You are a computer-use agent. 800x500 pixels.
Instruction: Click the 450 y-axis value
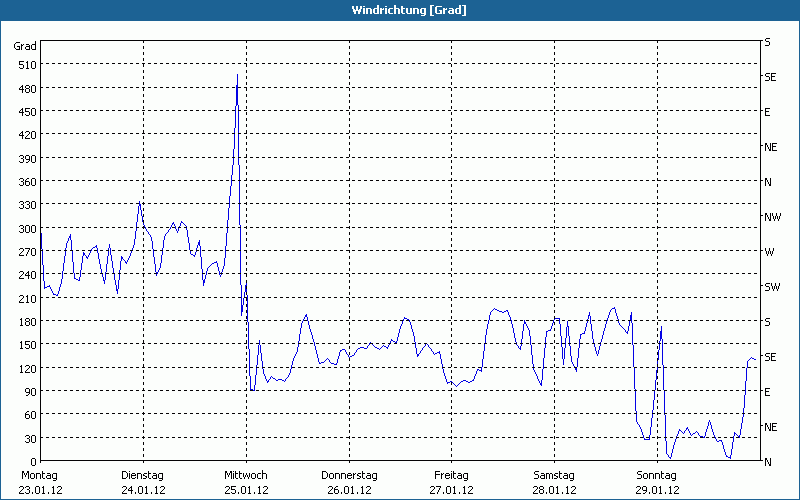tap(28, 112)
